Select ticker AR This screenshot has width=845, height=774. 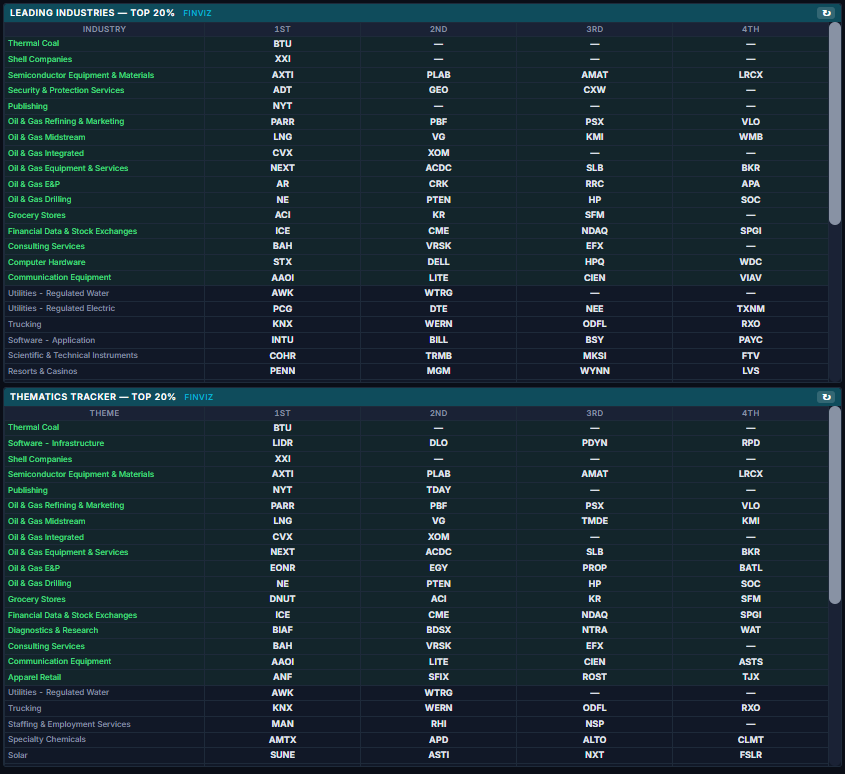click(x=282, y=184)
